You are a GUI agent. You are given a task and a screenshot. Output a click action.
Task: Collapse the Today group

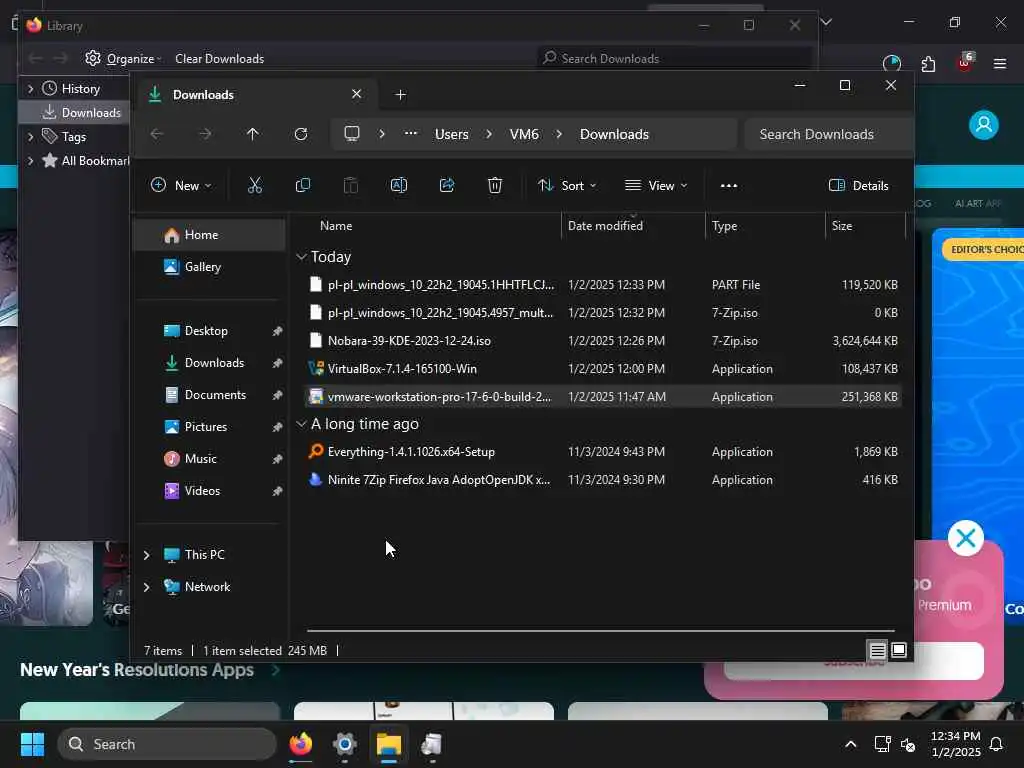tap(301, 257)
